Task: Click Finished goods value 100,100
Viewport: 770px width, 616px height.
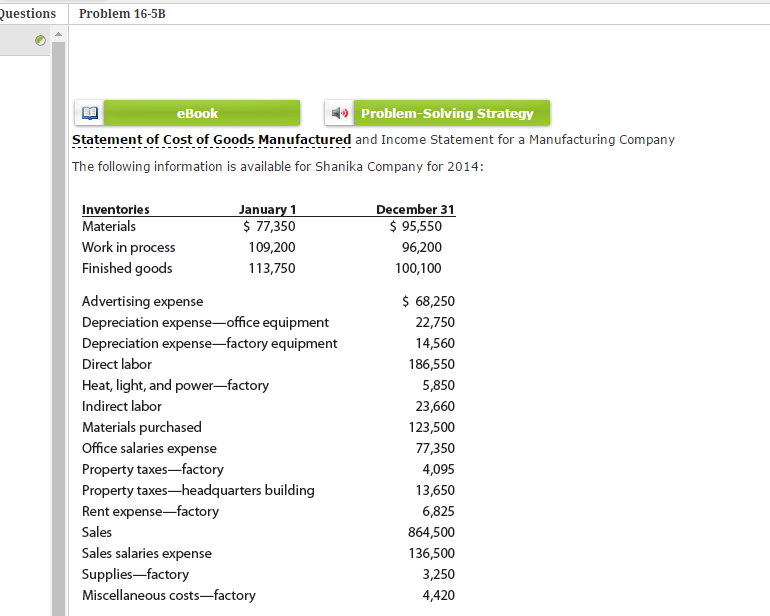Action: tap(418, 268)
